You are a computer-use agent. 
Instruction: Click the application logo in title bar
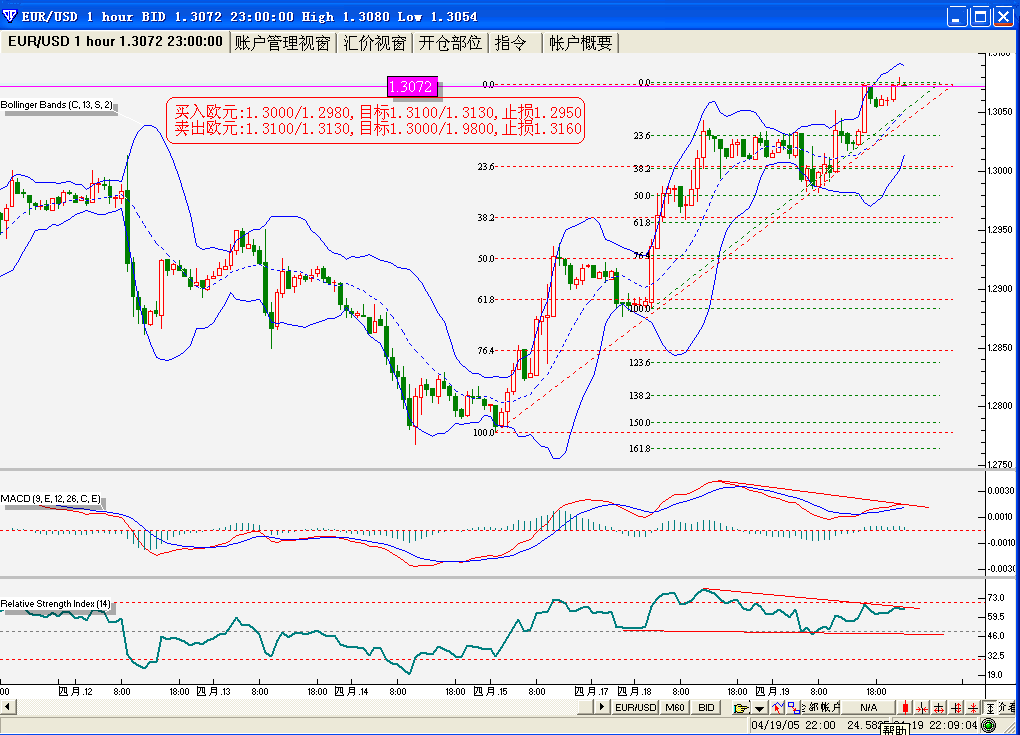click(x=10, y=16)
